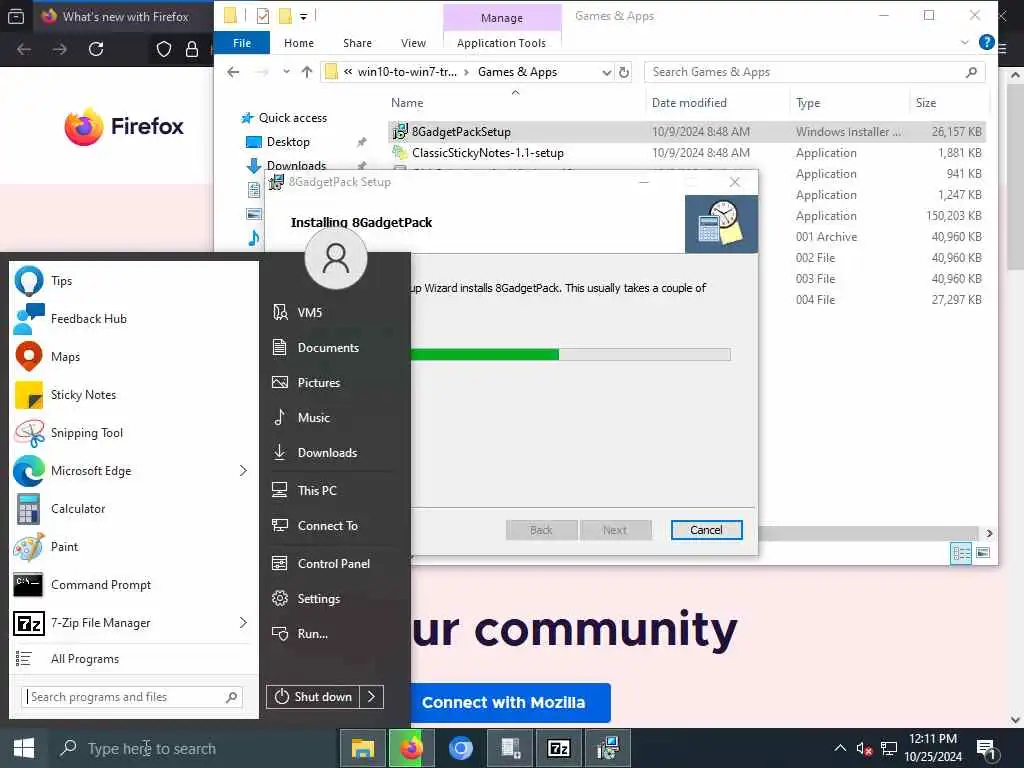Refresh the Games & Apps folder
Viewport: 1024px width, 768px height.
coord(624,72)
